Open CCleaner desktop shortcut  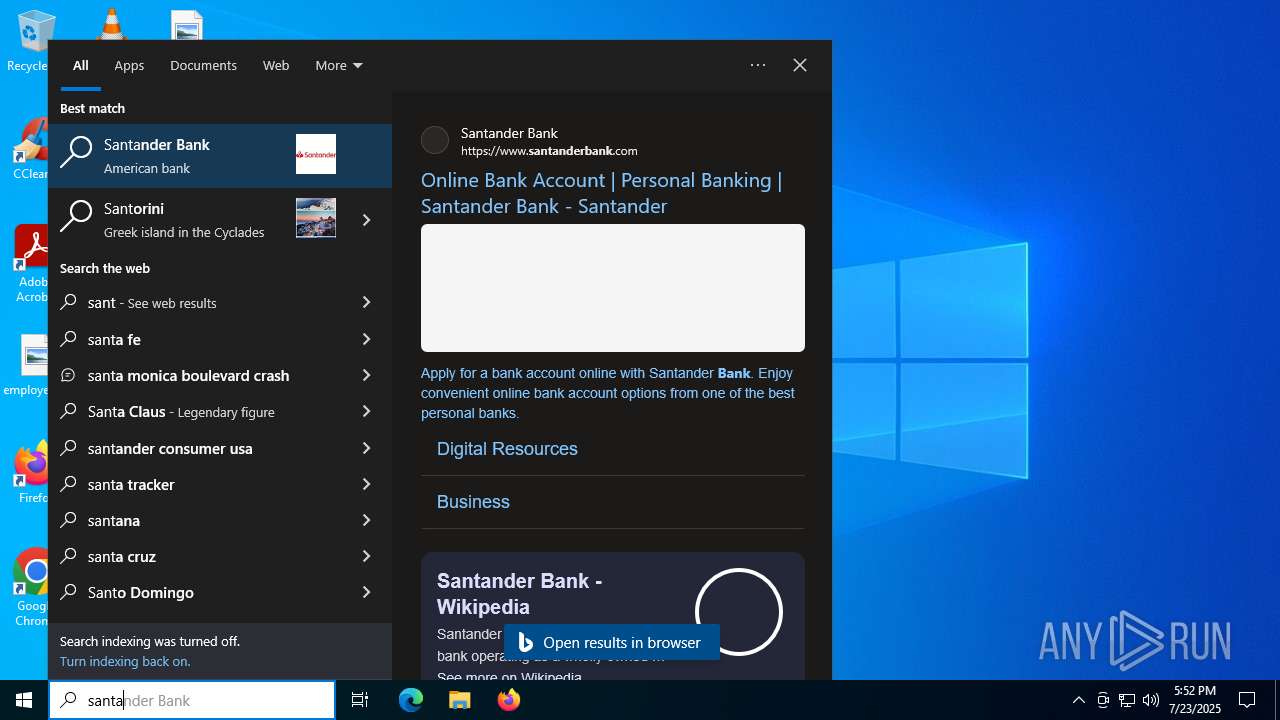pos(30,148)
